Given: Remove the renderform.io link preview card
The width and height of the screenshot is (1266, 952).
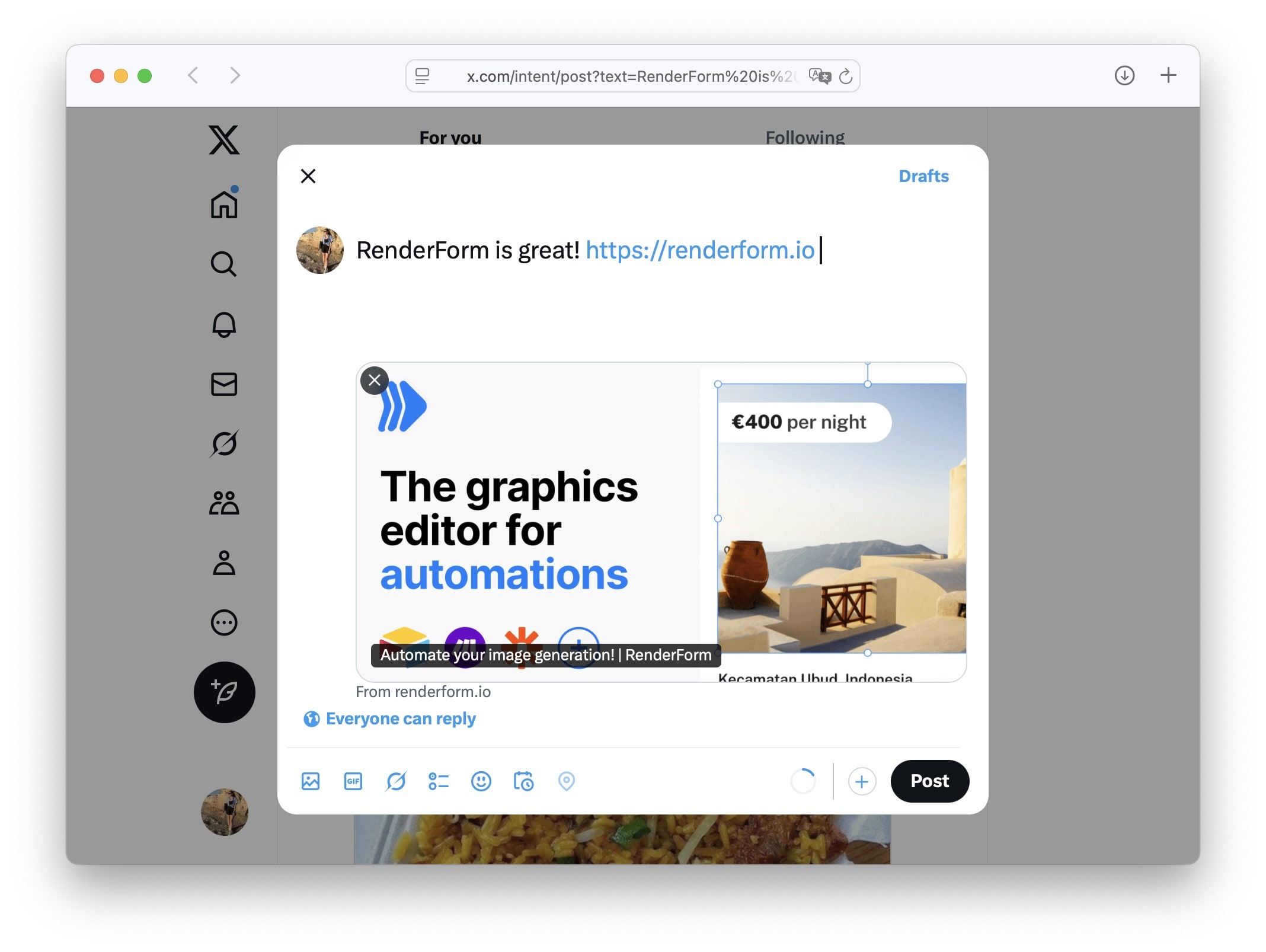Looking at the screenshot, I should pyautogui.click(x=375, y=380).
